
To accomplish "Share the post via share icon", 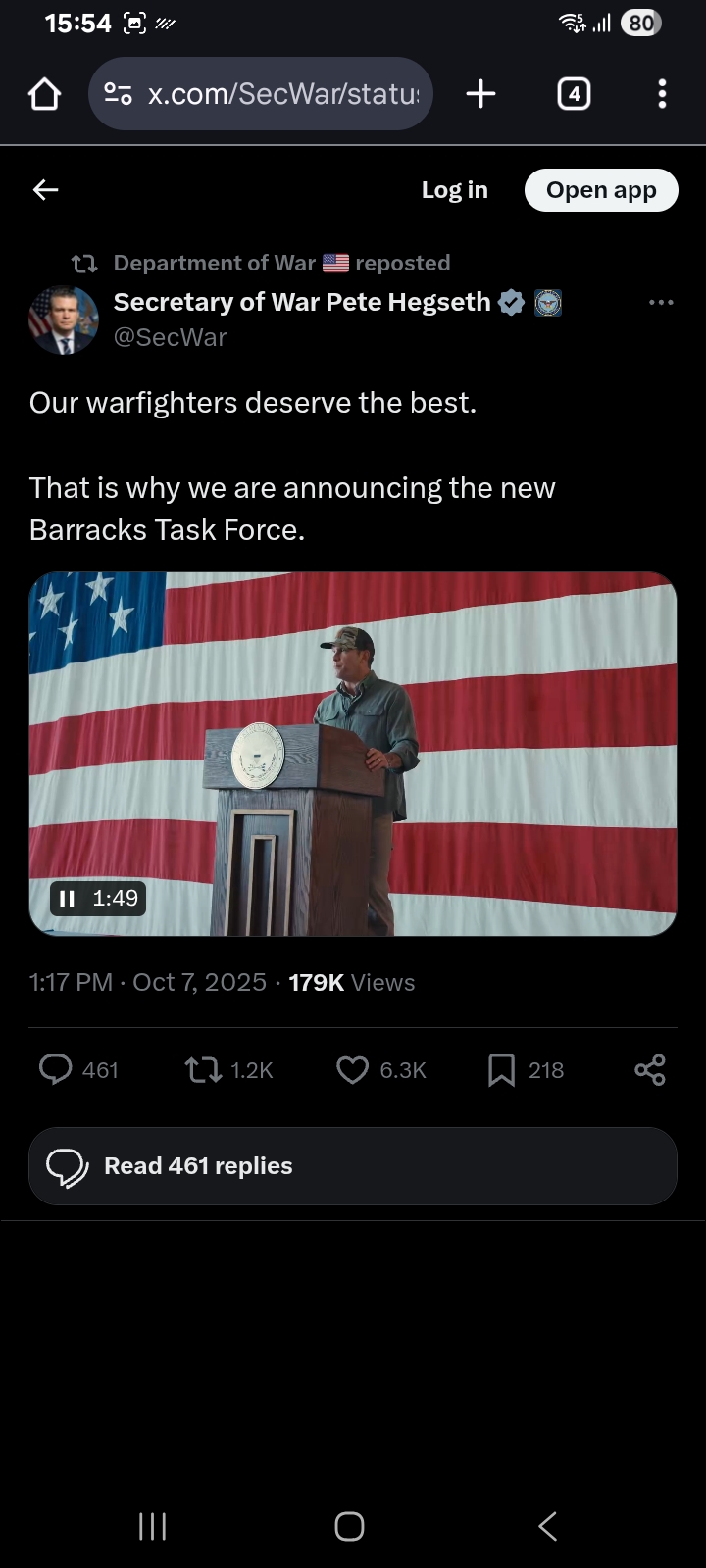I will [650, 1069].
